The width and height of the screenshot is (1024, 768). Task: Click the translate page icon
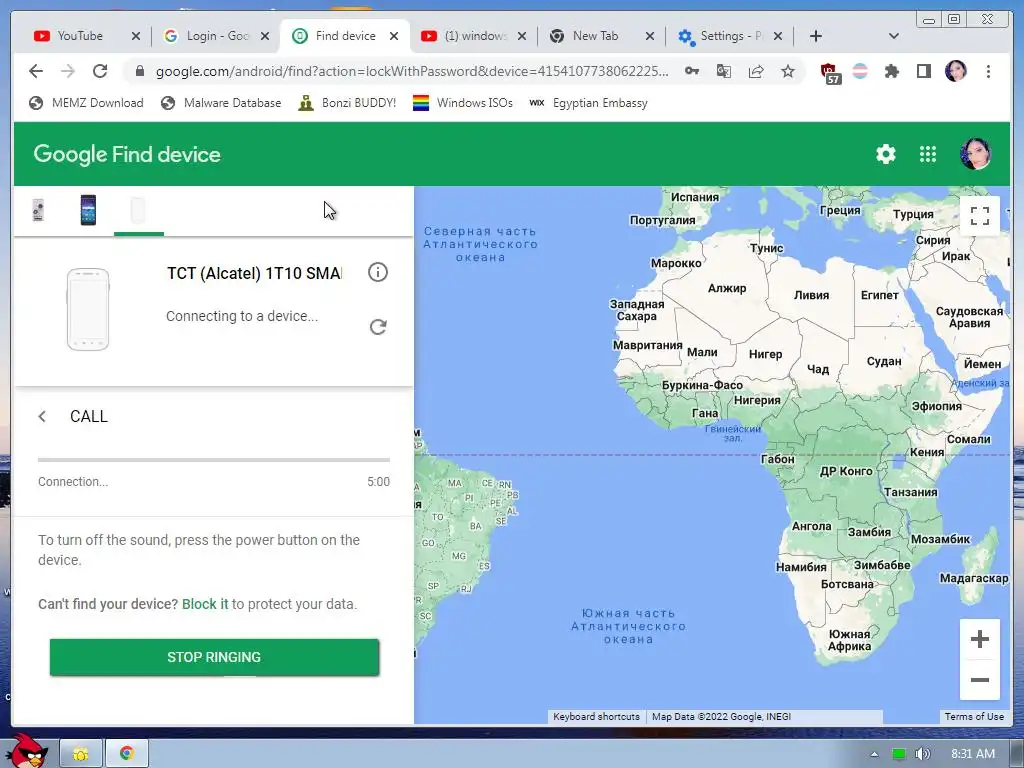coord(724,71)
